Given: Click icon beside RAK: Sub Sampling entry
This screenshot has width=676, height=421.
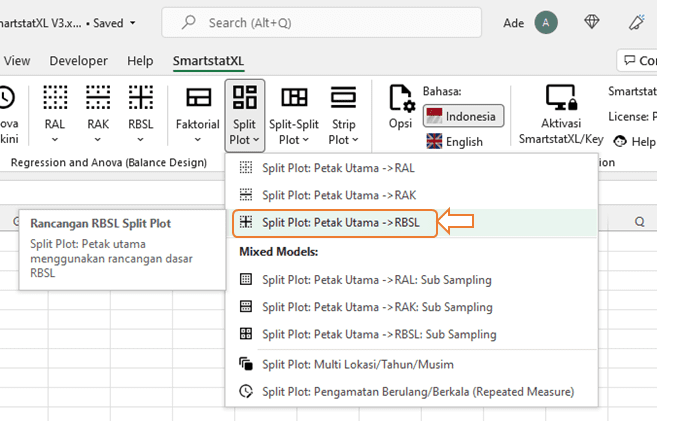Looking at the screenshot, I should click(x=246, y=306).
